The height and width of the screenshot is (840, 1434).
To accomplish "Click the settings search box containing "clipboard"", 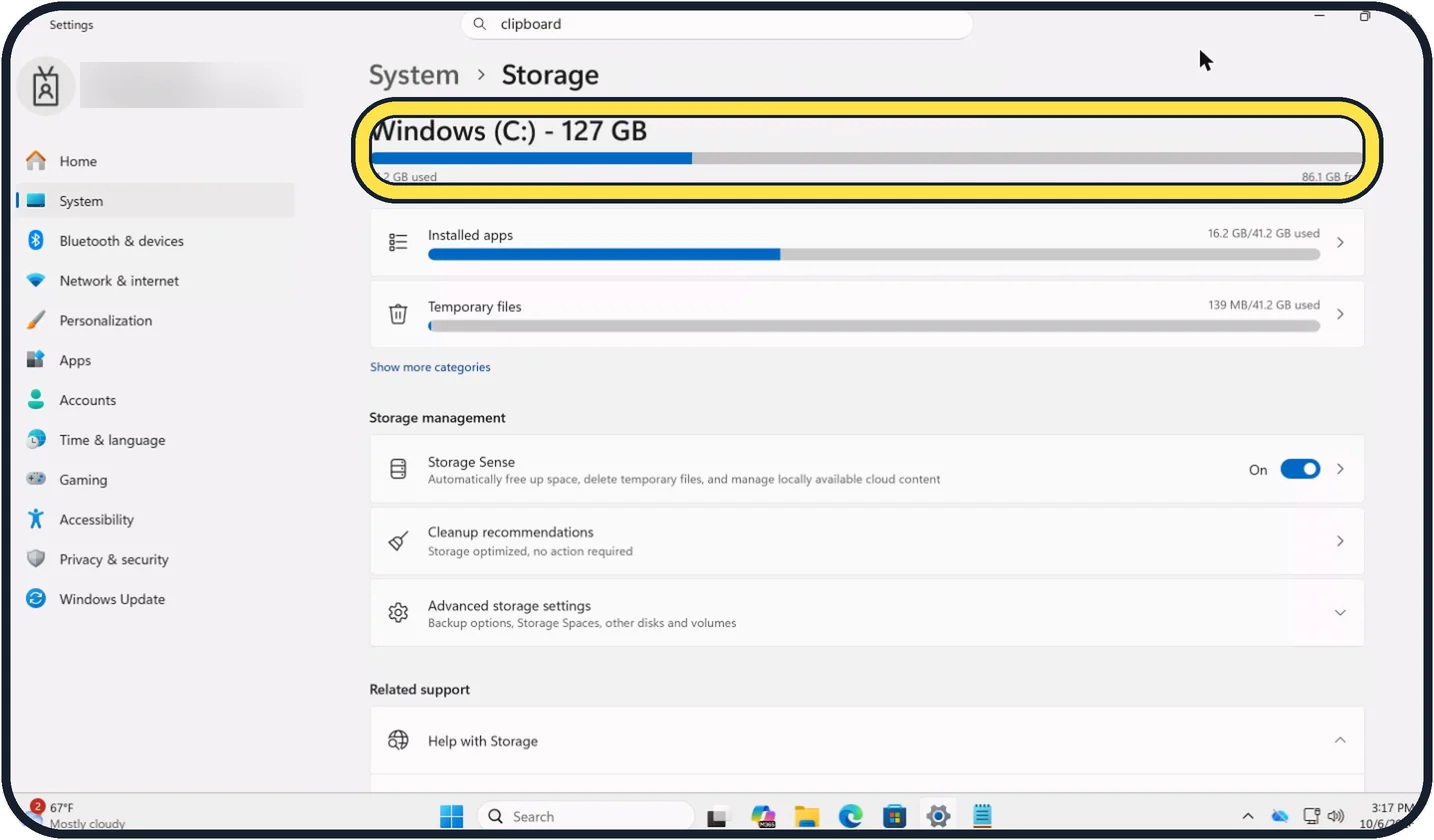I will pyautogui.click(x=717, y=24).
